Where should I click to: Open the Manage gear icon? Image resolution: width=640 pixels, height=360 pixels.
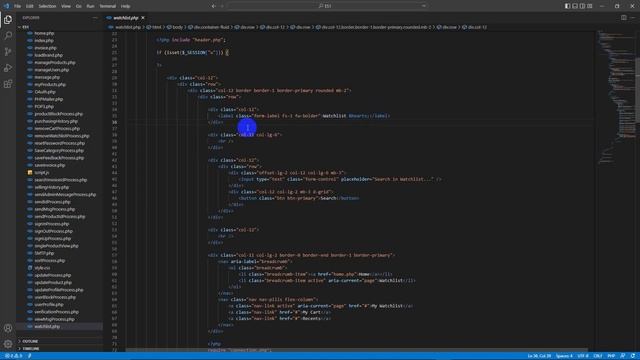(x=8, y=344)
